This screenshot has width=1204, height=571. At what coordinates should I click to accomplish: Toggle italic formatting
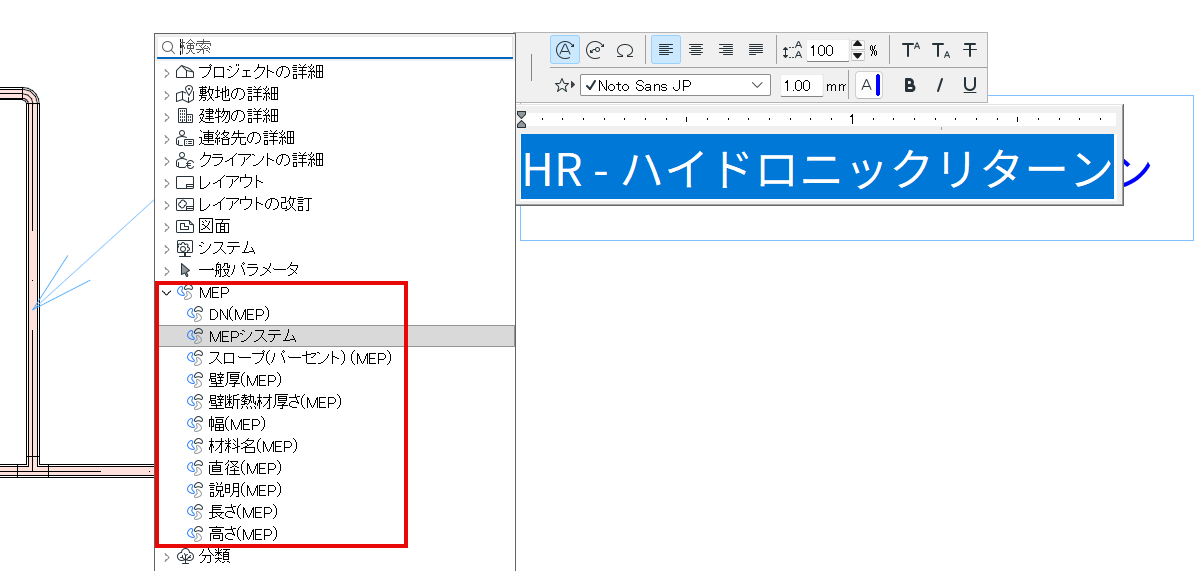(940, 85)
